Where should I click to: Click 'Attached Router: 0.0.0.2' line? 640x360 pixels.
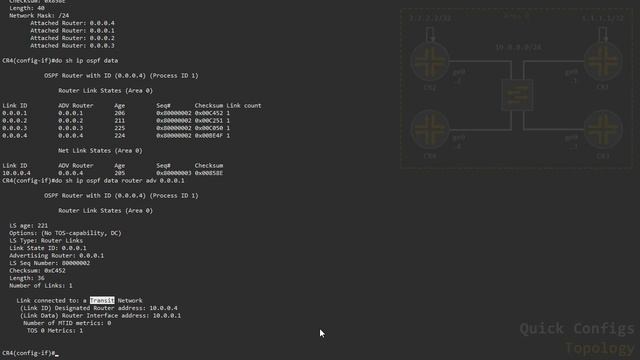click(x=72, y=38)
